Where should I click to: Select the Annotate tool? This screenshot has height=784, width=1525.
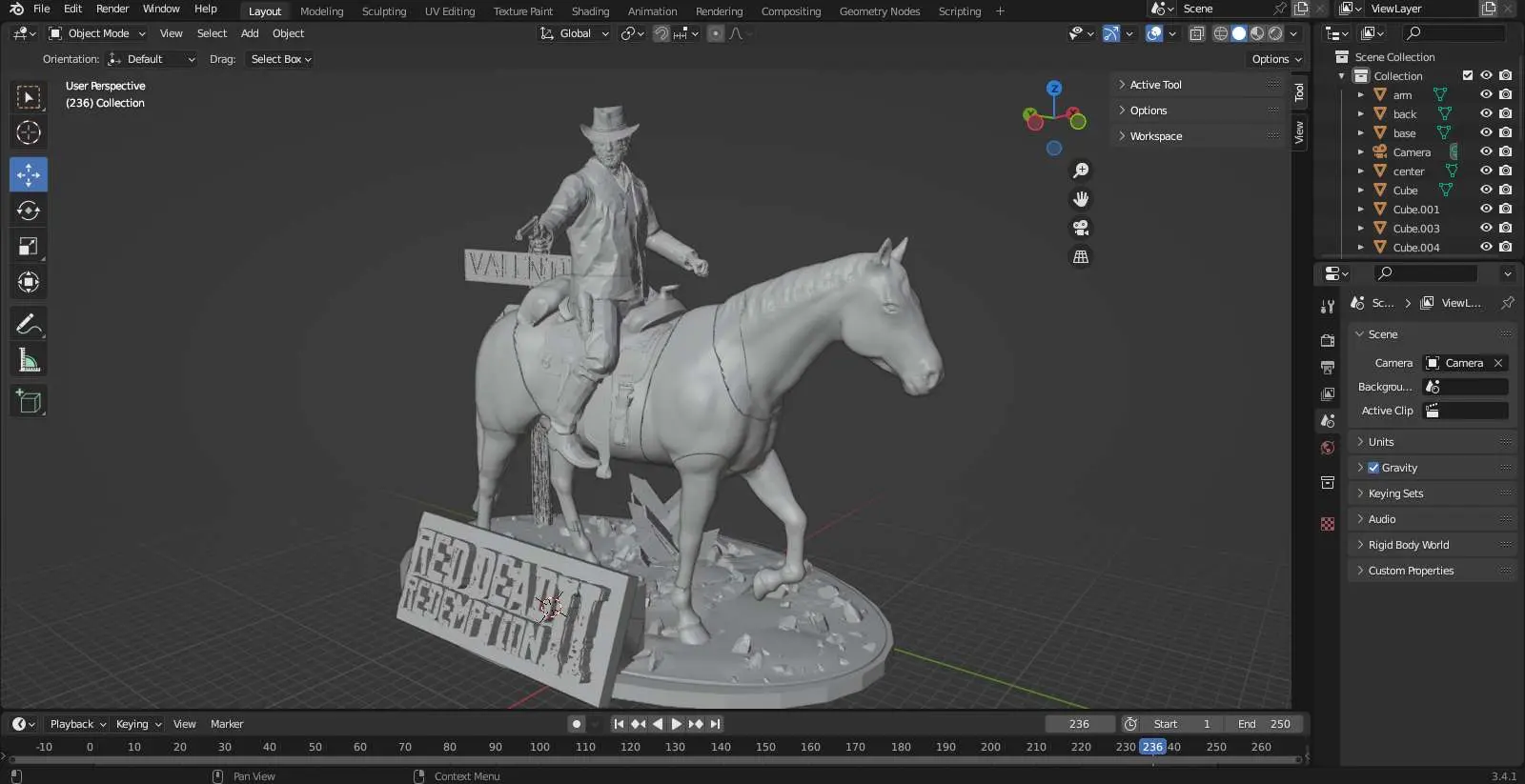pyautogui.click(x=29, y=325)
